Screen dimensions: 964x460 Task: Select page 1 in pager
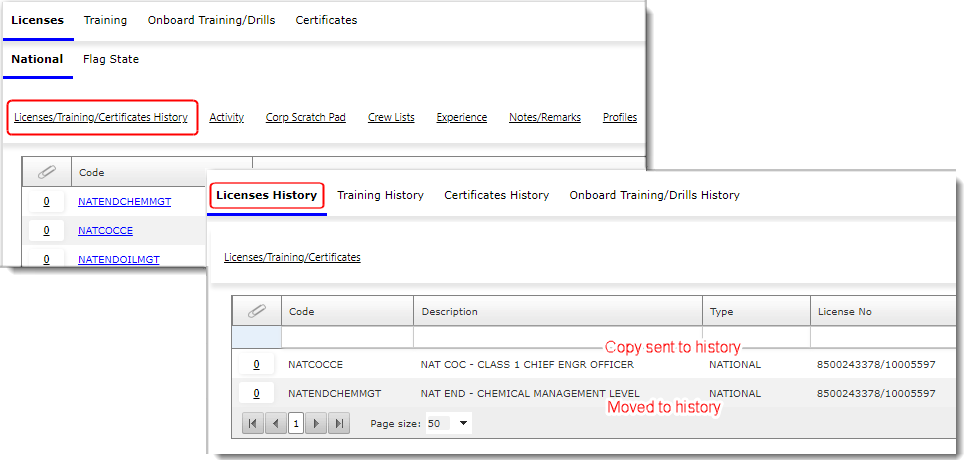point(296,423)
